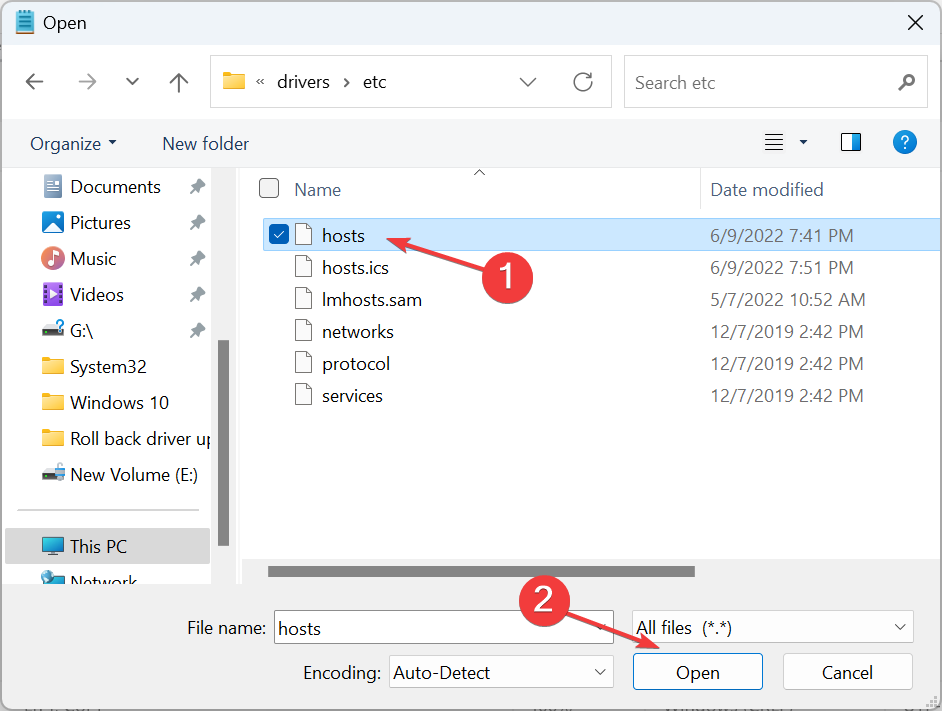Unpin Documents using its pin icon

tap(197, 187)
